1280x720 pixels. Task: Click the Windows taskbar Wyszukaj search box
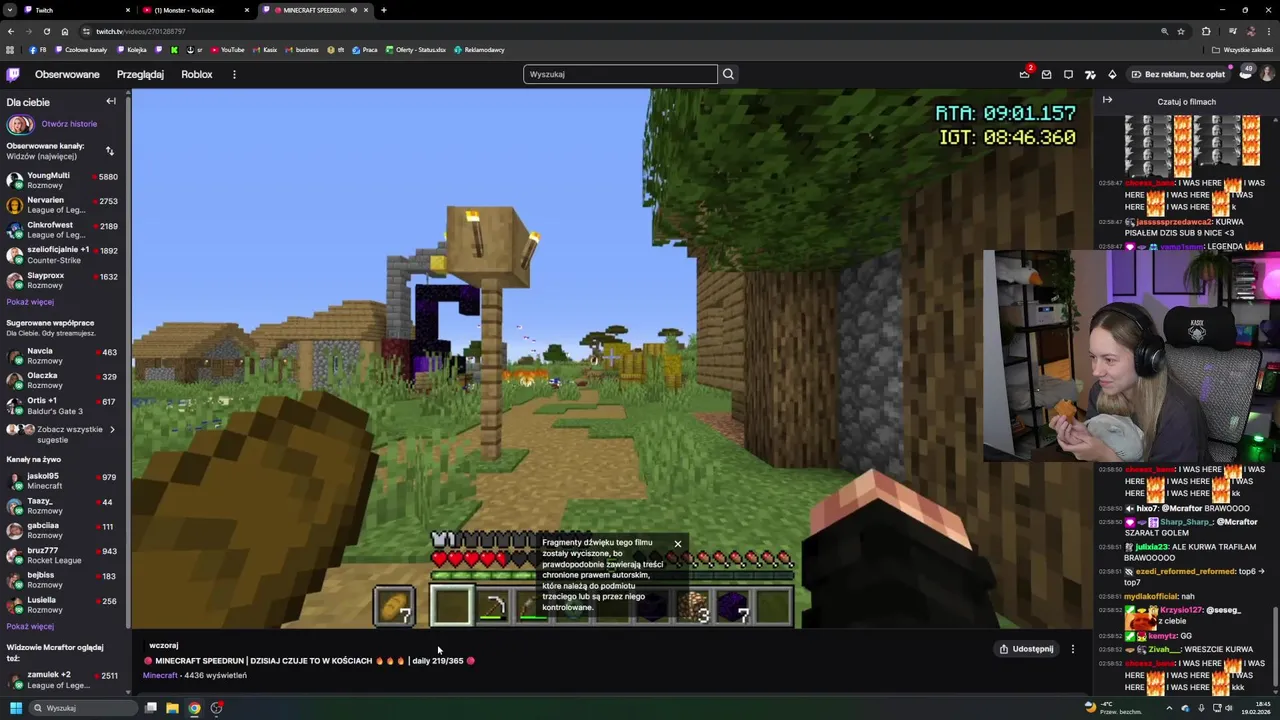pos(82,708)
